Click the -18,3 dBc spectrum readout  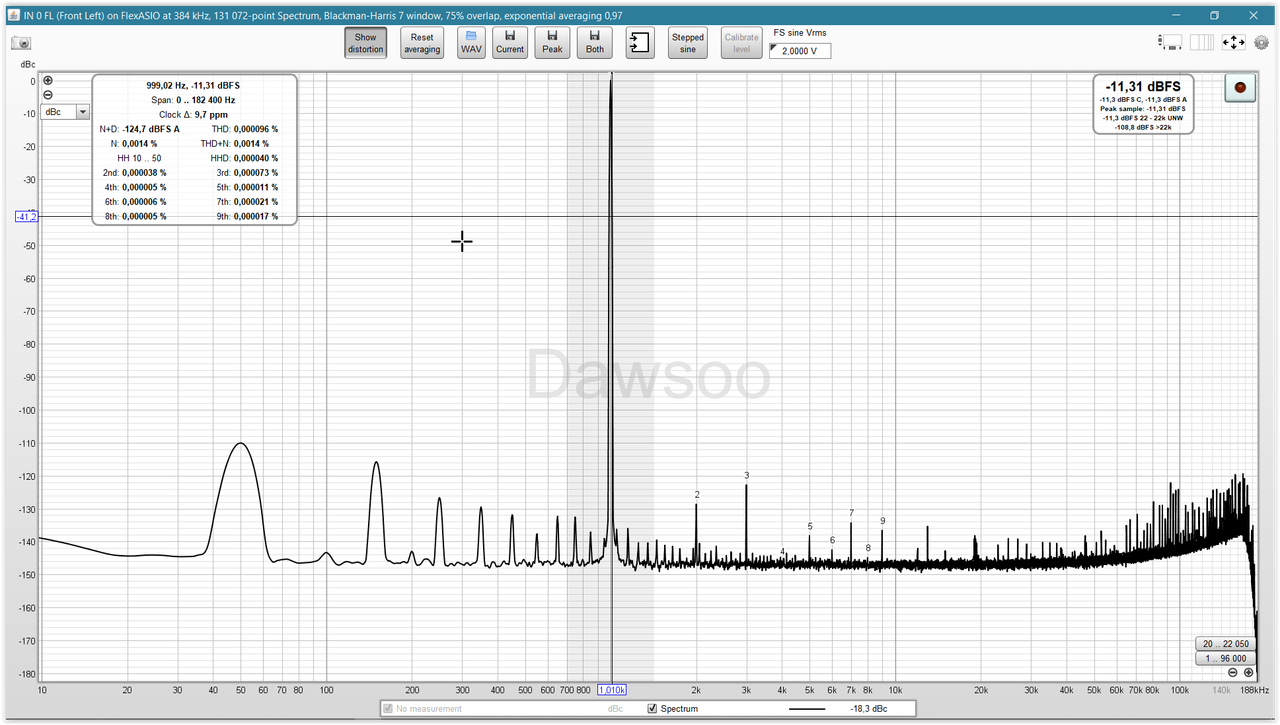tap(868, 709)
